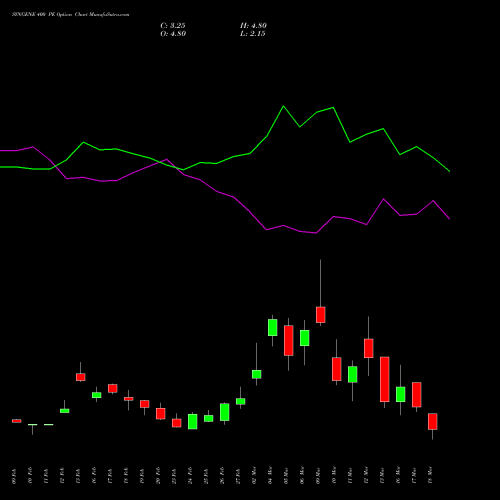This screenshot has width=500, height=500.
Task: Click the green candlestick above 02 Mar
Action: tap(257, 374)
